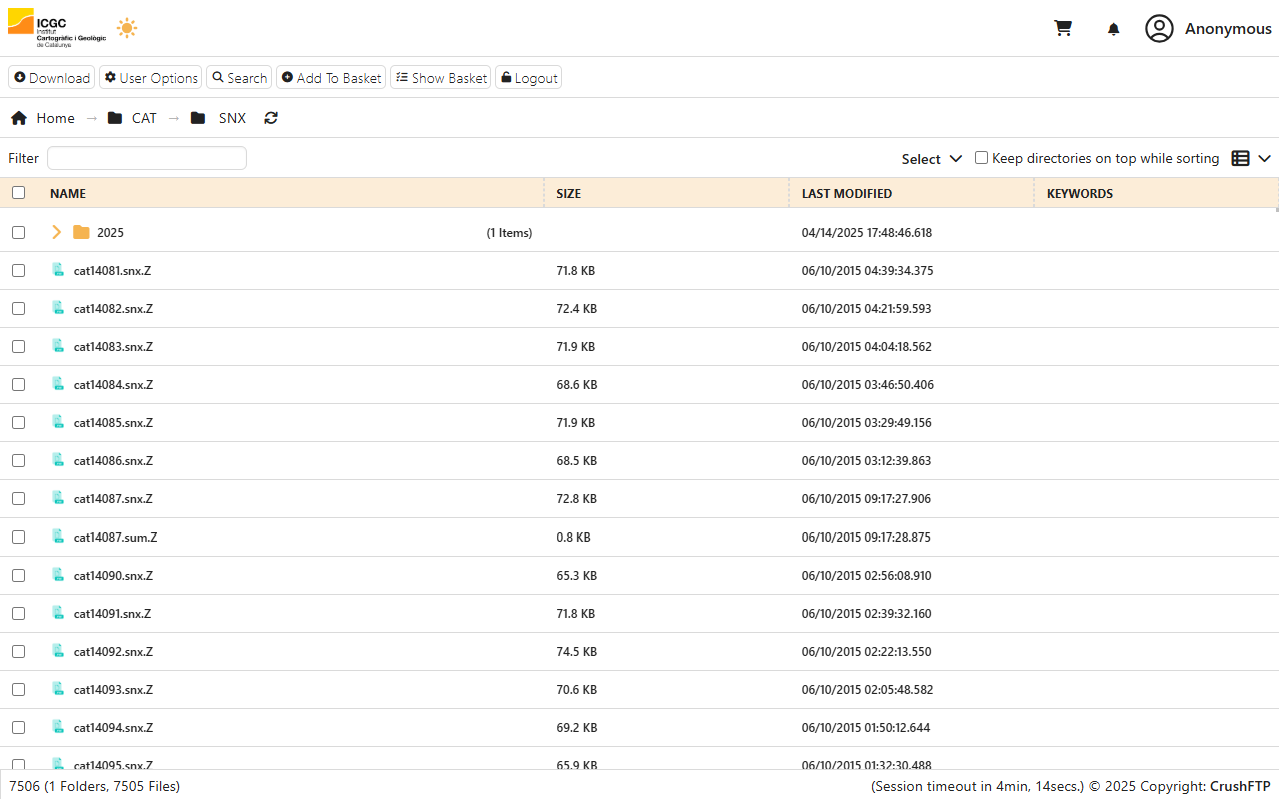The width and height of the screenshot is (1279, 799).
Task: Expand the 2025 folder chevron
Action: pyautogui.click(x=56, y=232)
